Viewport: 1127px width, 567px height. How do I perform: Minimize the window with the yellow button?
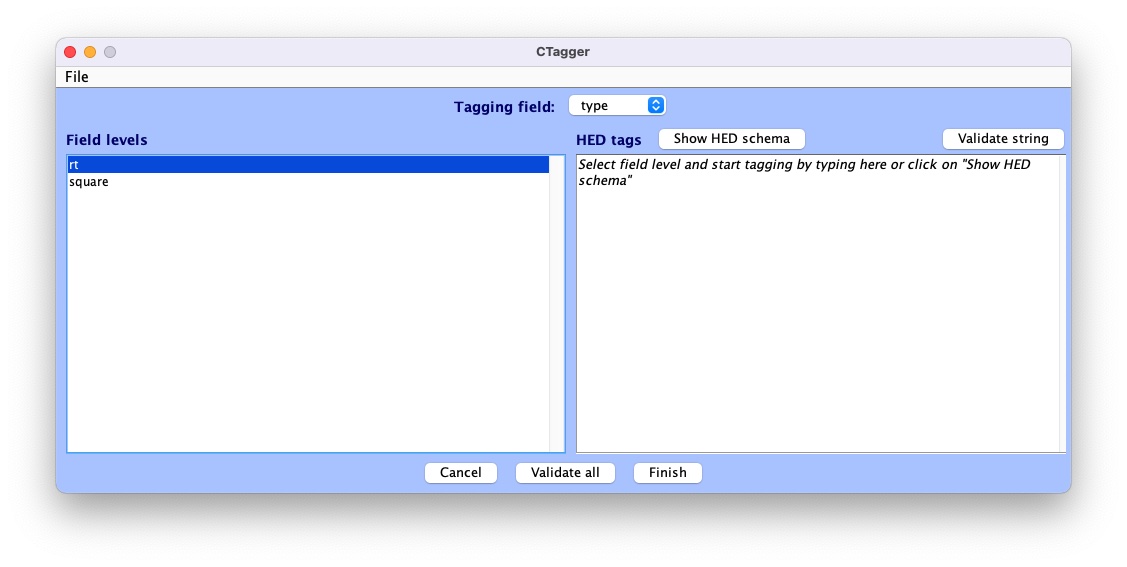click(90, 52)
